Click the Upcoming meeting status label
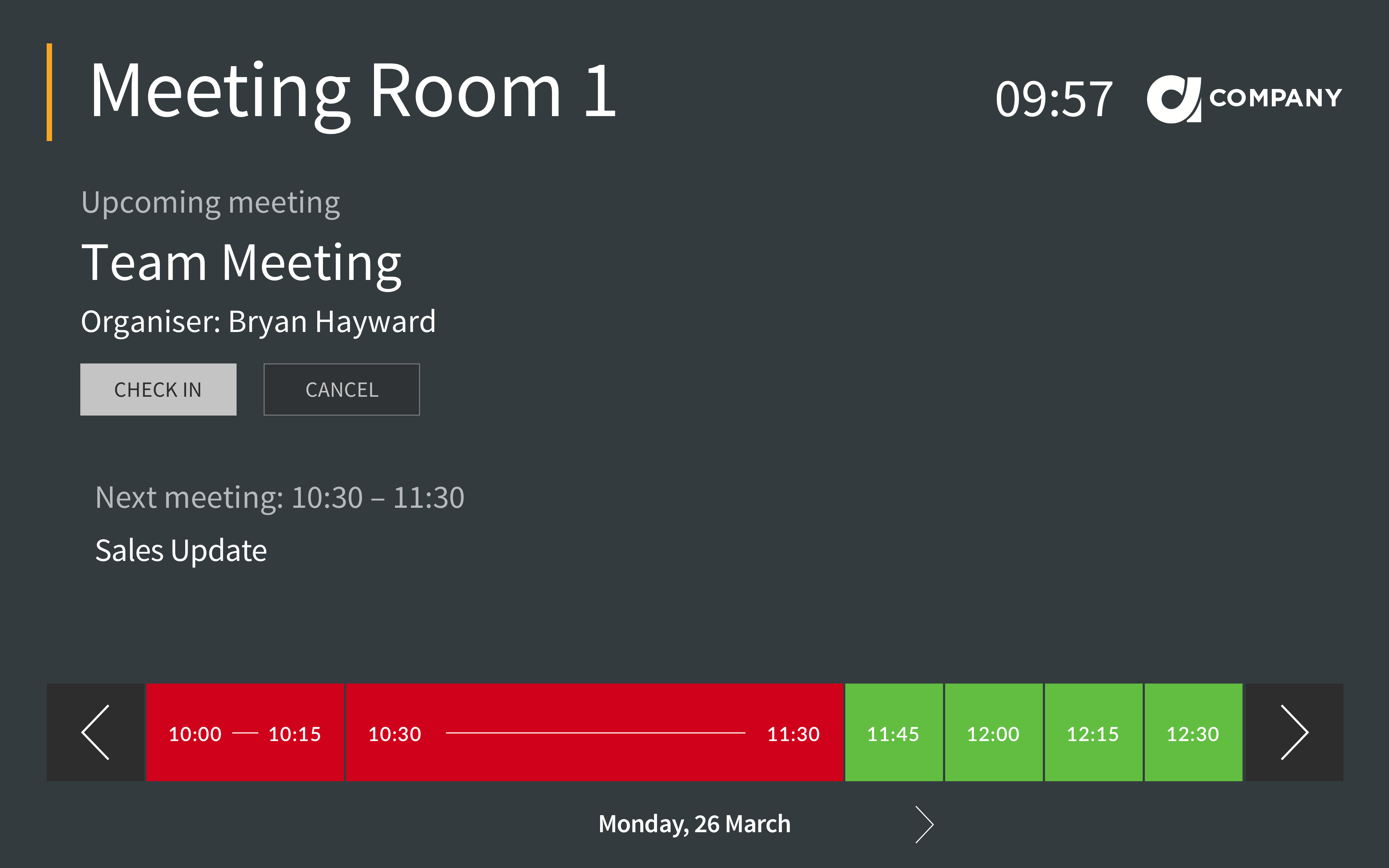Viewport: 1389px width, 868px height. point(211,203)
